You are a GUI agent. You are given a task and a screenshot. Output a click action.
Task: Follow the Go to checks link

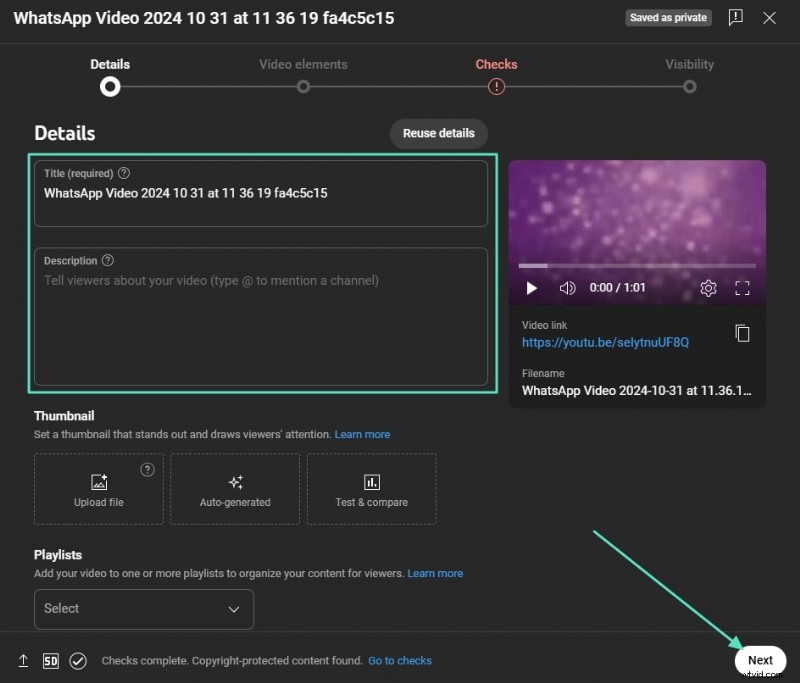pyautogui.click(x=400, y=661)
